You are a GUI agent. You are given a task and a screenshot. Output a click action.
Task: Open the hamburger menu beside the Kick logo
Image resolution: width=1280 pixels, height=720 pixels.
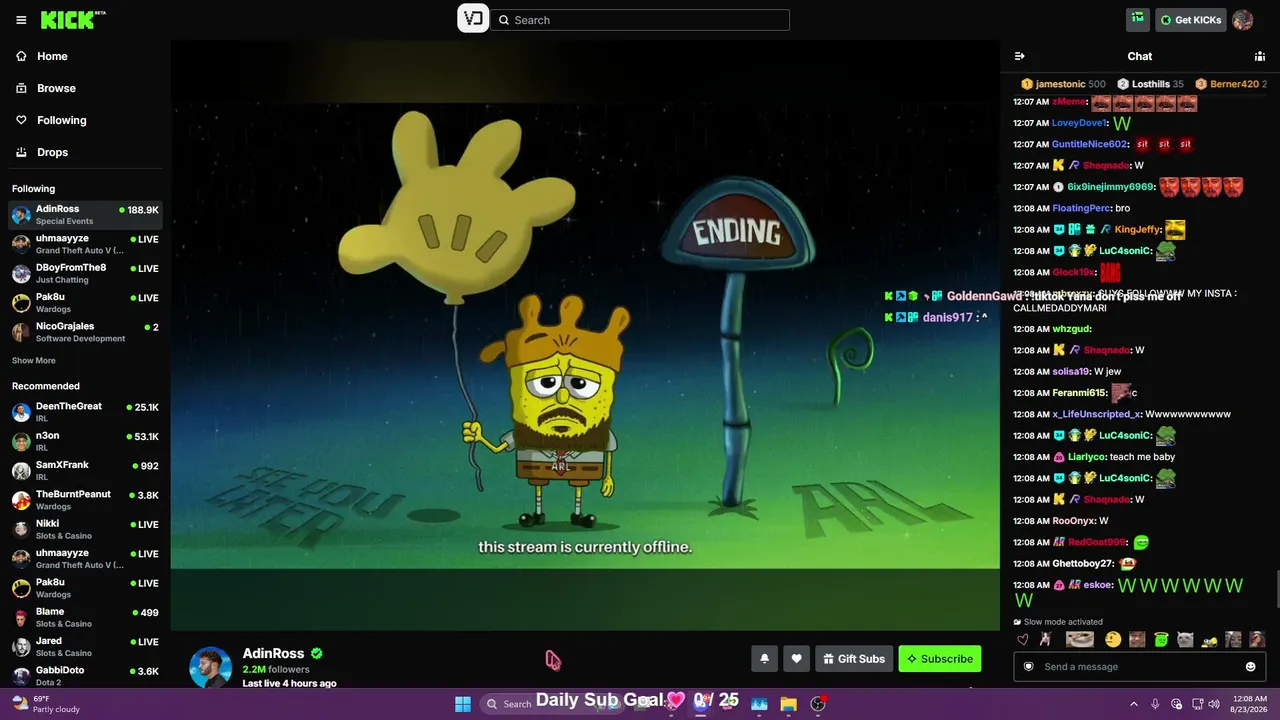click(x=21, y=20)
